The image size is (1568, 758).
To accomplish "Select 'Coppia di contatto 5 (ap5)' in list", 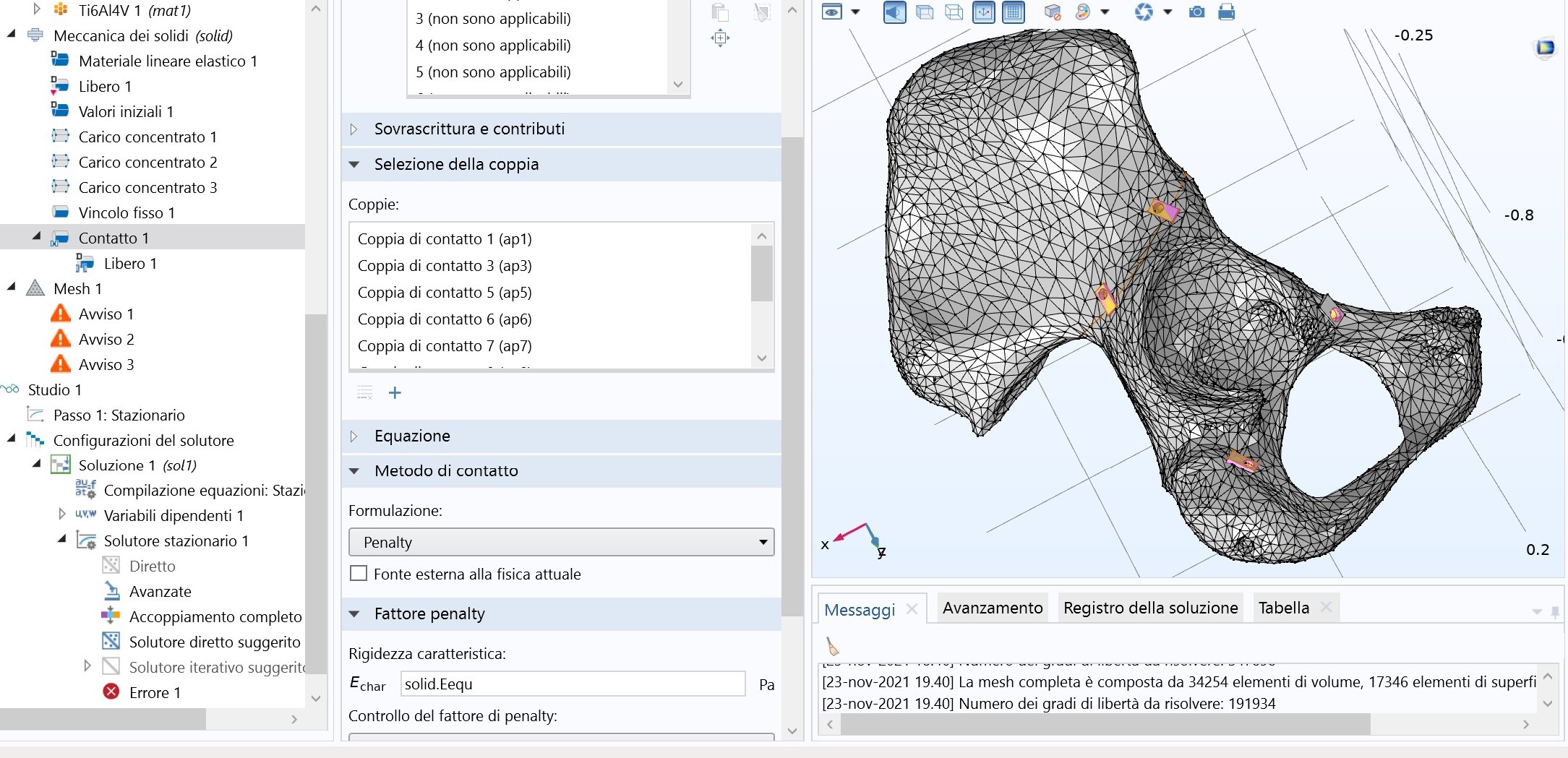I will (445, 293).
